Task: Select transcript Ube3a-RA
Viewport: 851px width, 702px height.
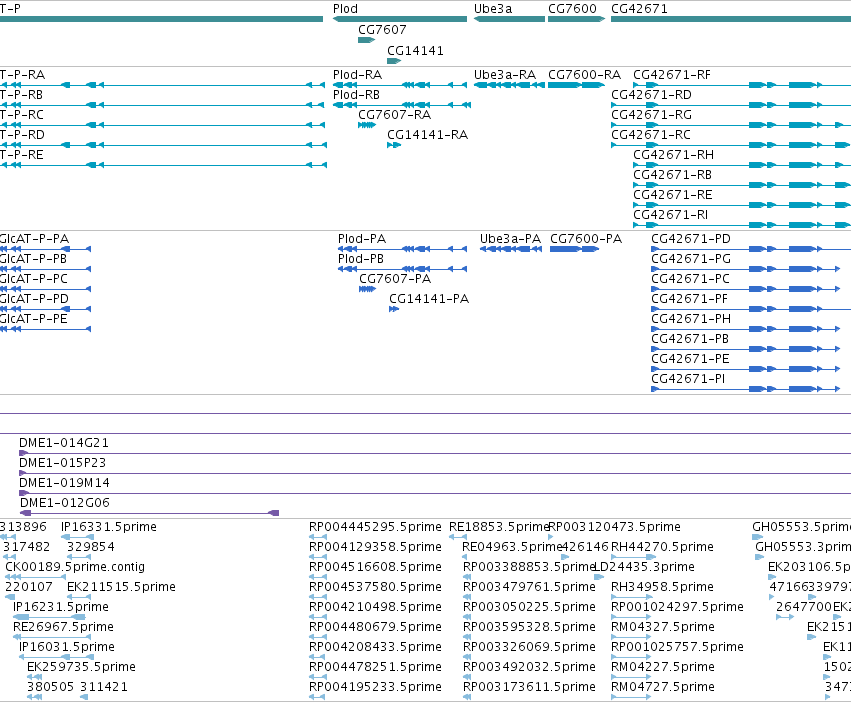Action: click(505, 75)
